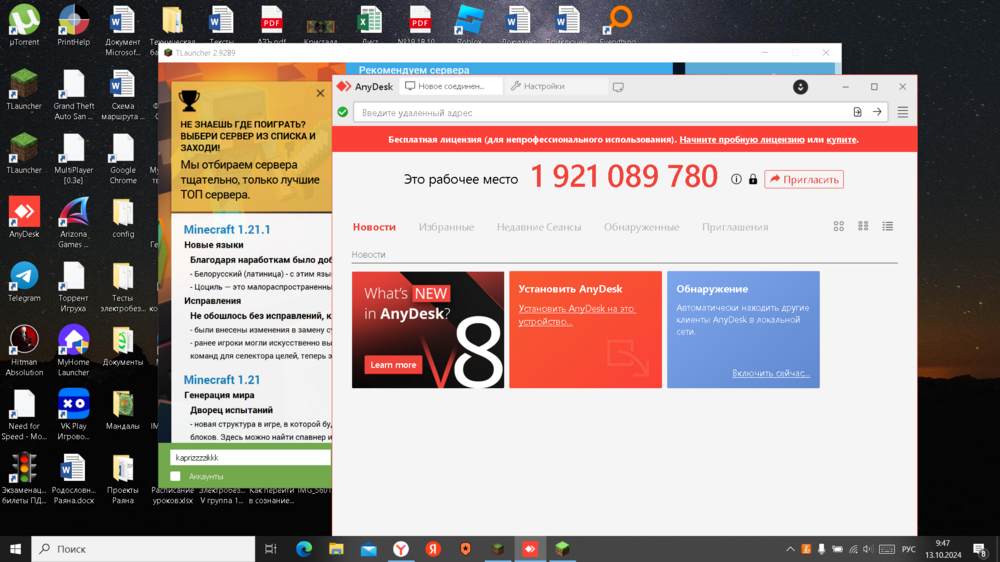The image size is (1000, 562).
Task: Click the купите link in the banner
Action: click(x=841, y=140)
